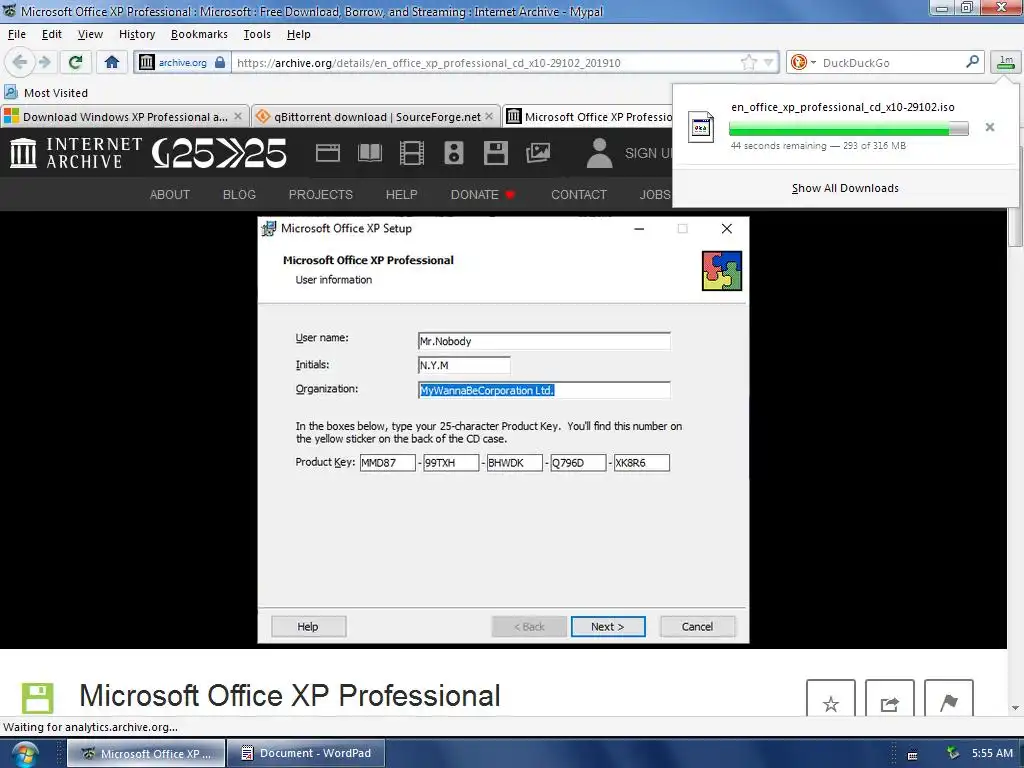The width and height of the screenshot is (1024, 768).
Task: Open the Tools menu
Action: pyautogui.click(x=257, y=34)
